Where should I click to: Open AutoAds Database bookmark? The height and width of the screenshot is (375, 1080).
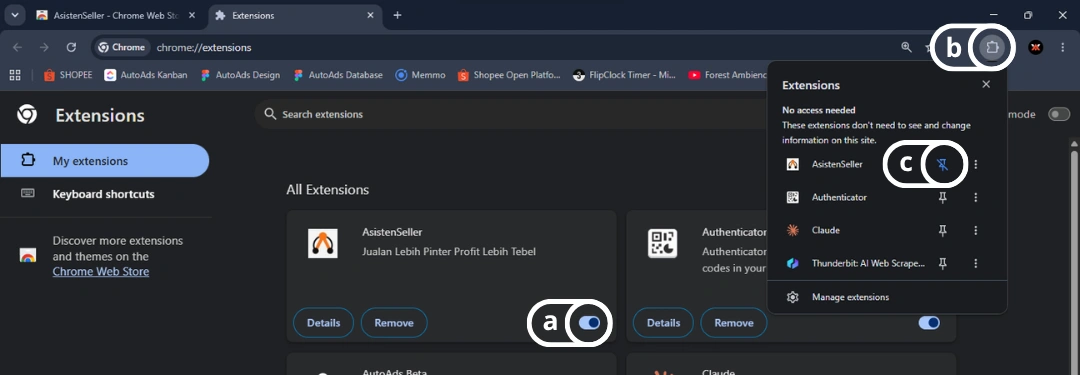(338, 75)
